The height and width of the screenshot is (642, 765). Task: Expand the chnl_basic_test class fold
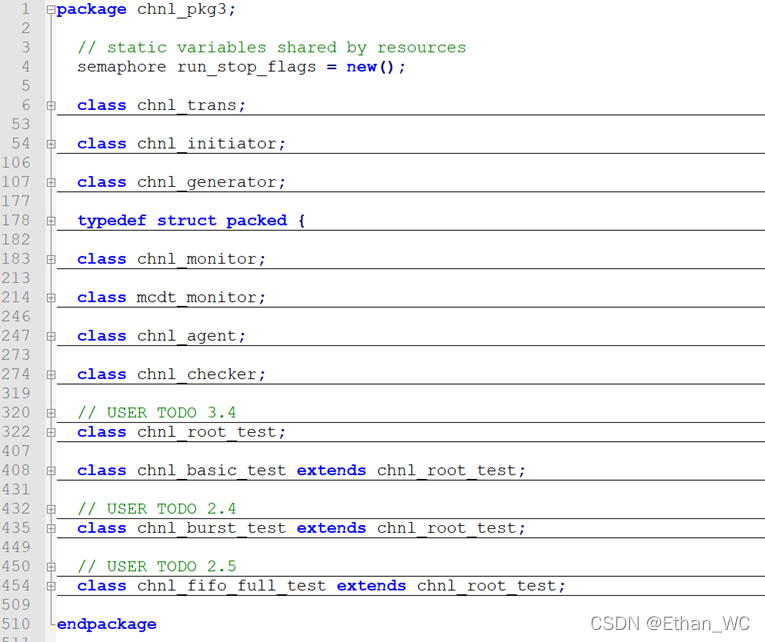[x=51, y=471]
